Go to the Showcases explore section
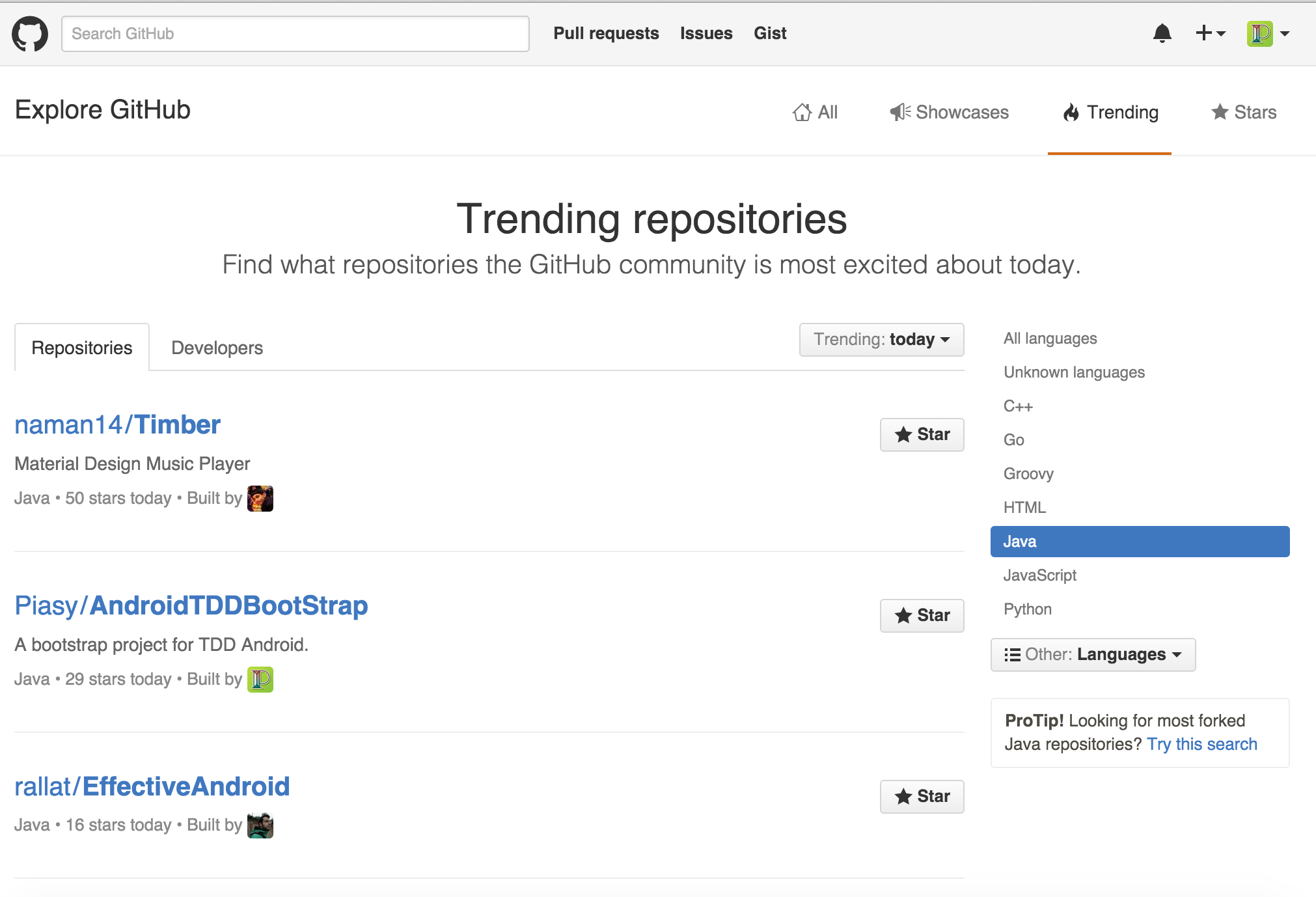The image size is (1316, 897). click(x=950, y=113)
